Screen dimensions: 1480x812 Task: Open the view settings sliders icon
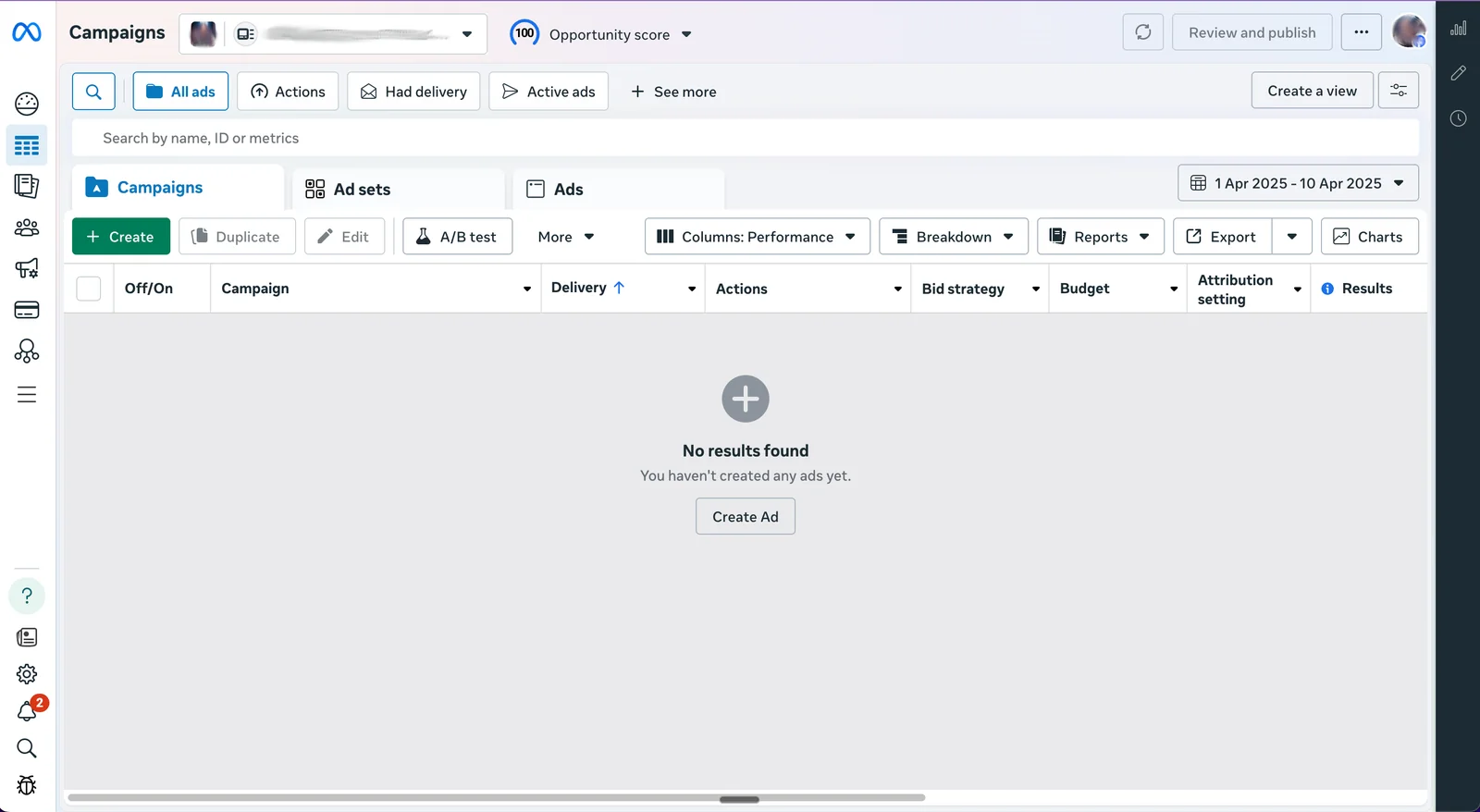tap(1399, 91)
